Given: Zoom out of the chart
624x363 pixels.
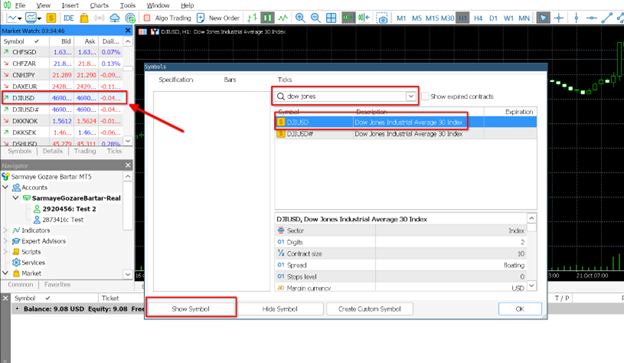Looking at the screenshot, I should coord(315,18).
